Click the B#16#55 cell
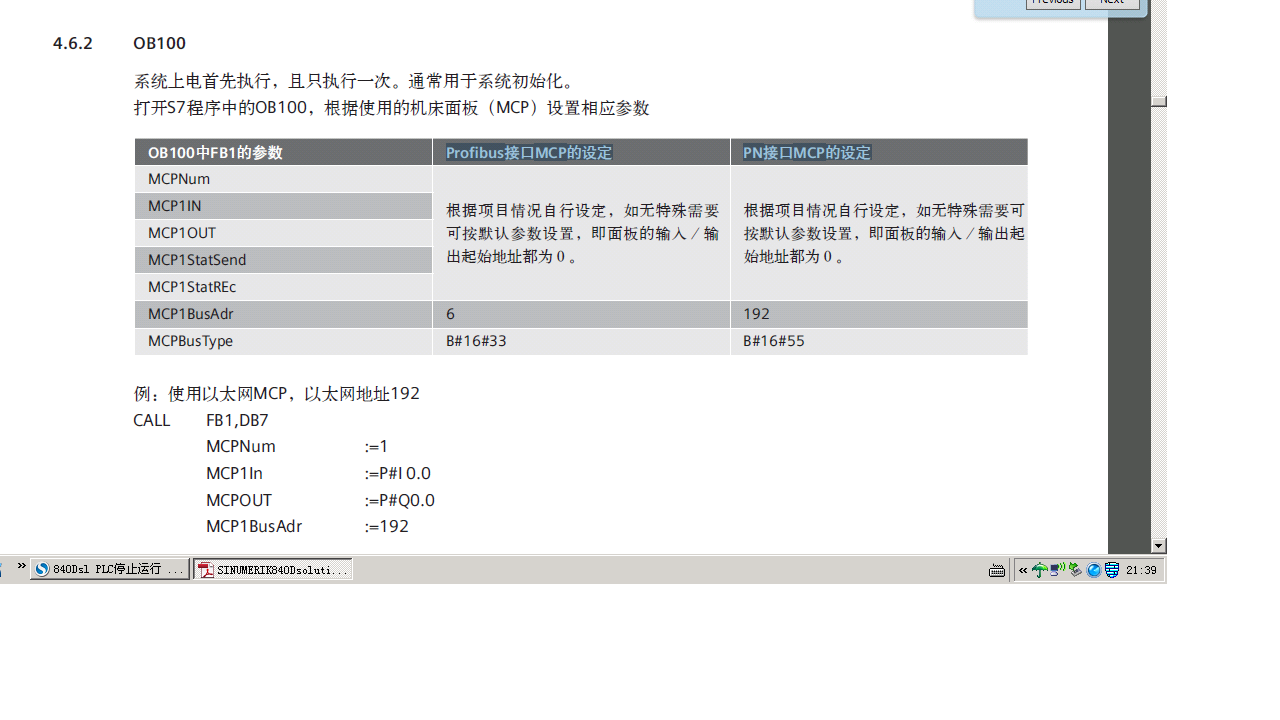 click(774, 341)
